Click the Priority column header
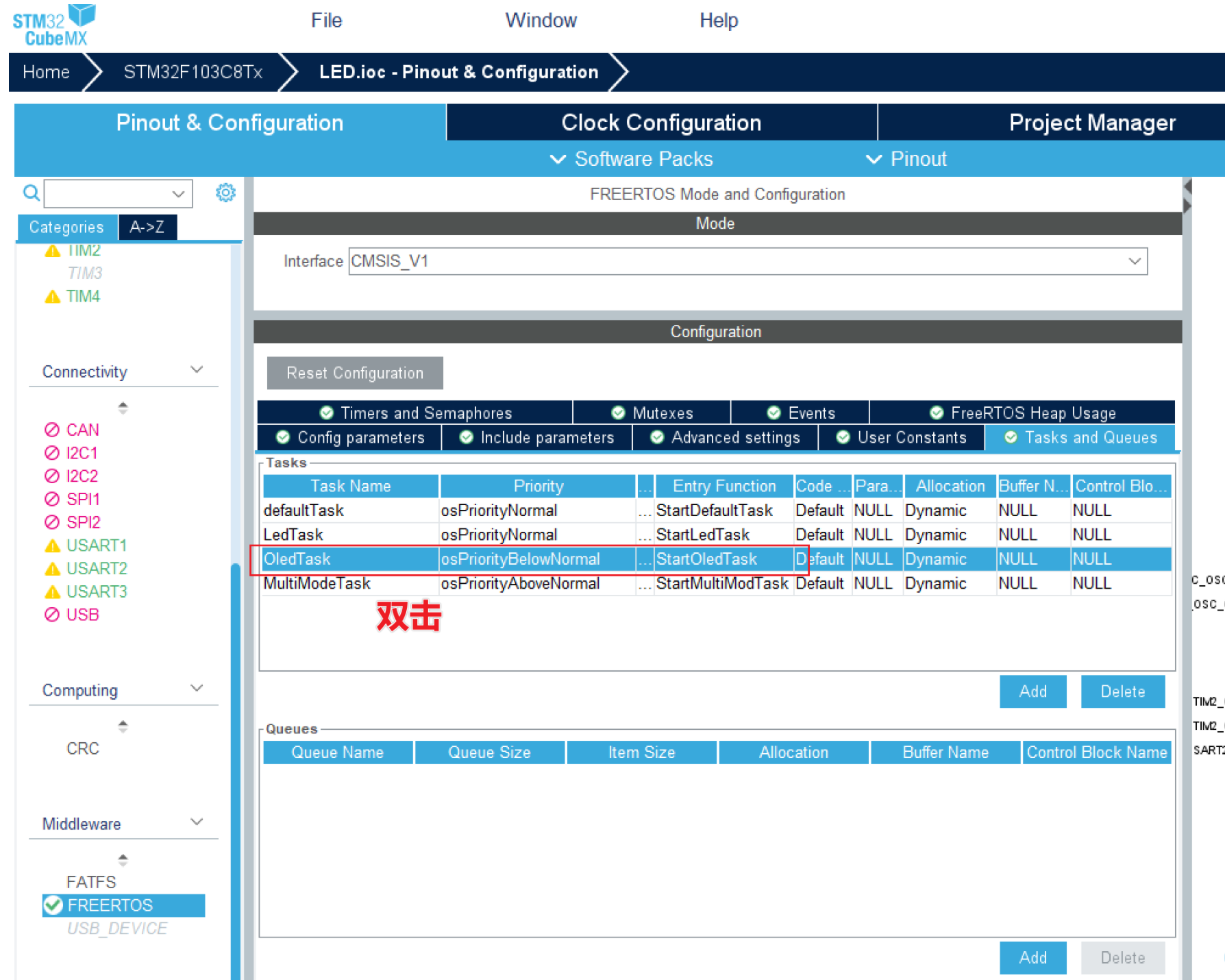1225x980 pixels. [538, 486]
